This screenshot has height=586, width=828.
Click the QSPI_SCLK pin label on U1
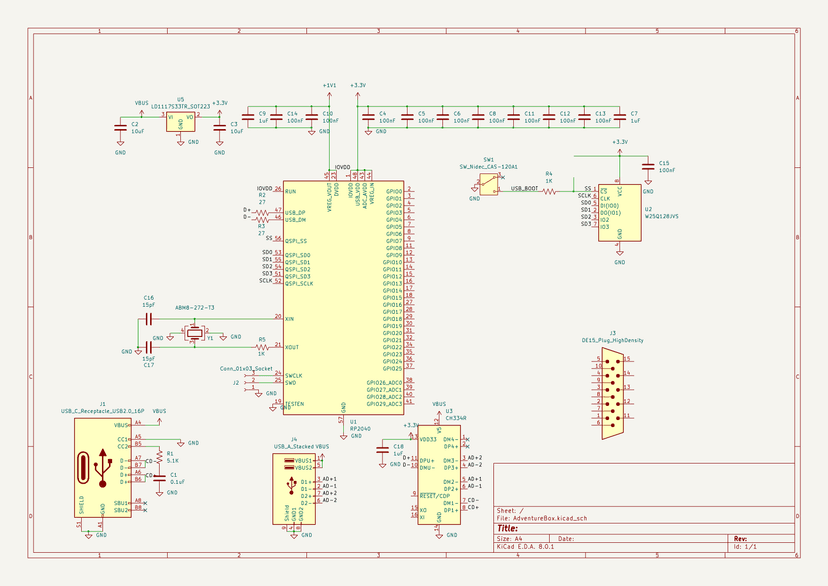(299, 283)
